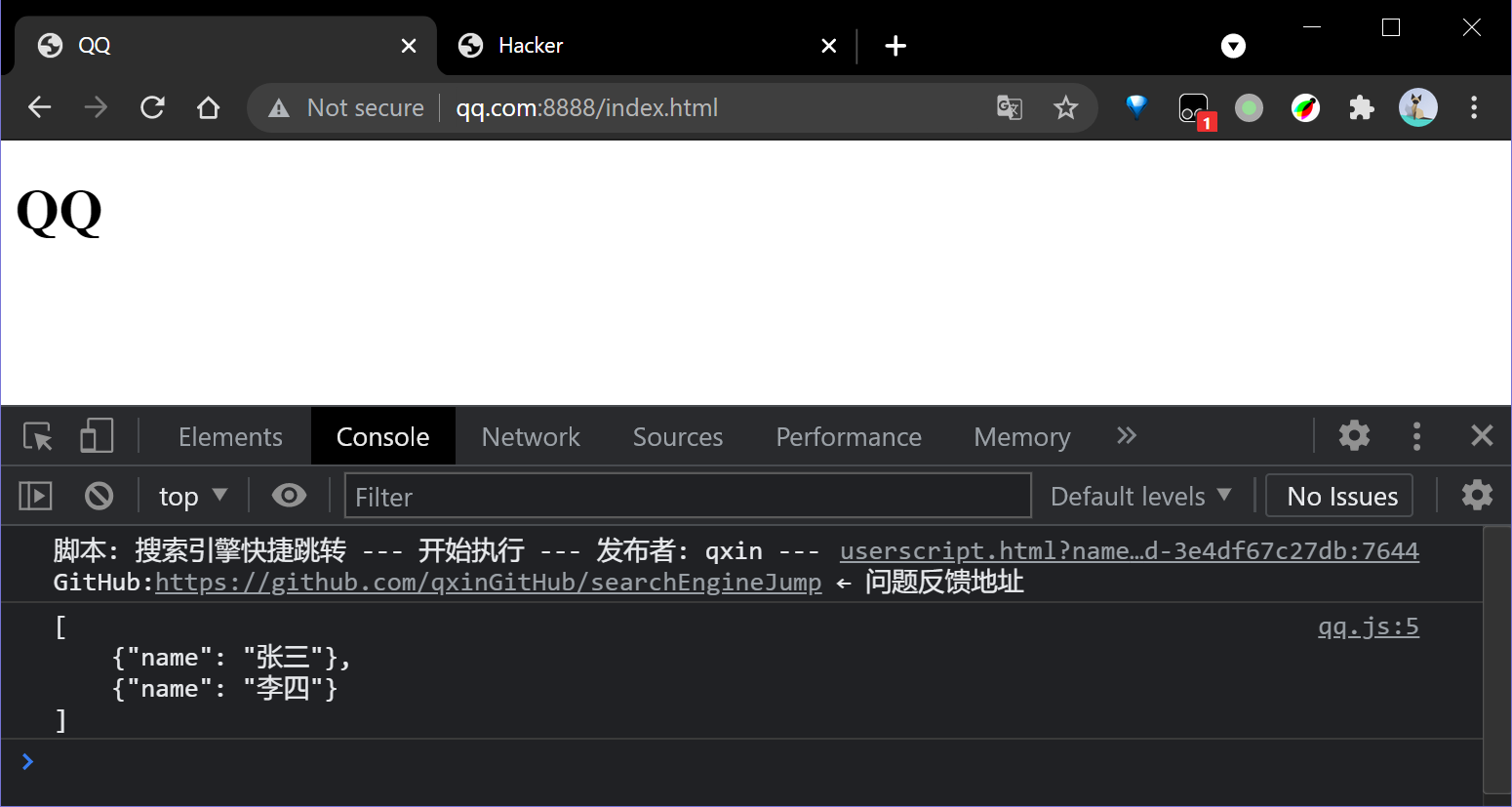Screen dimensions: 1512x807
Task: Close the DevTools panel
Action: coord(1482,435)
